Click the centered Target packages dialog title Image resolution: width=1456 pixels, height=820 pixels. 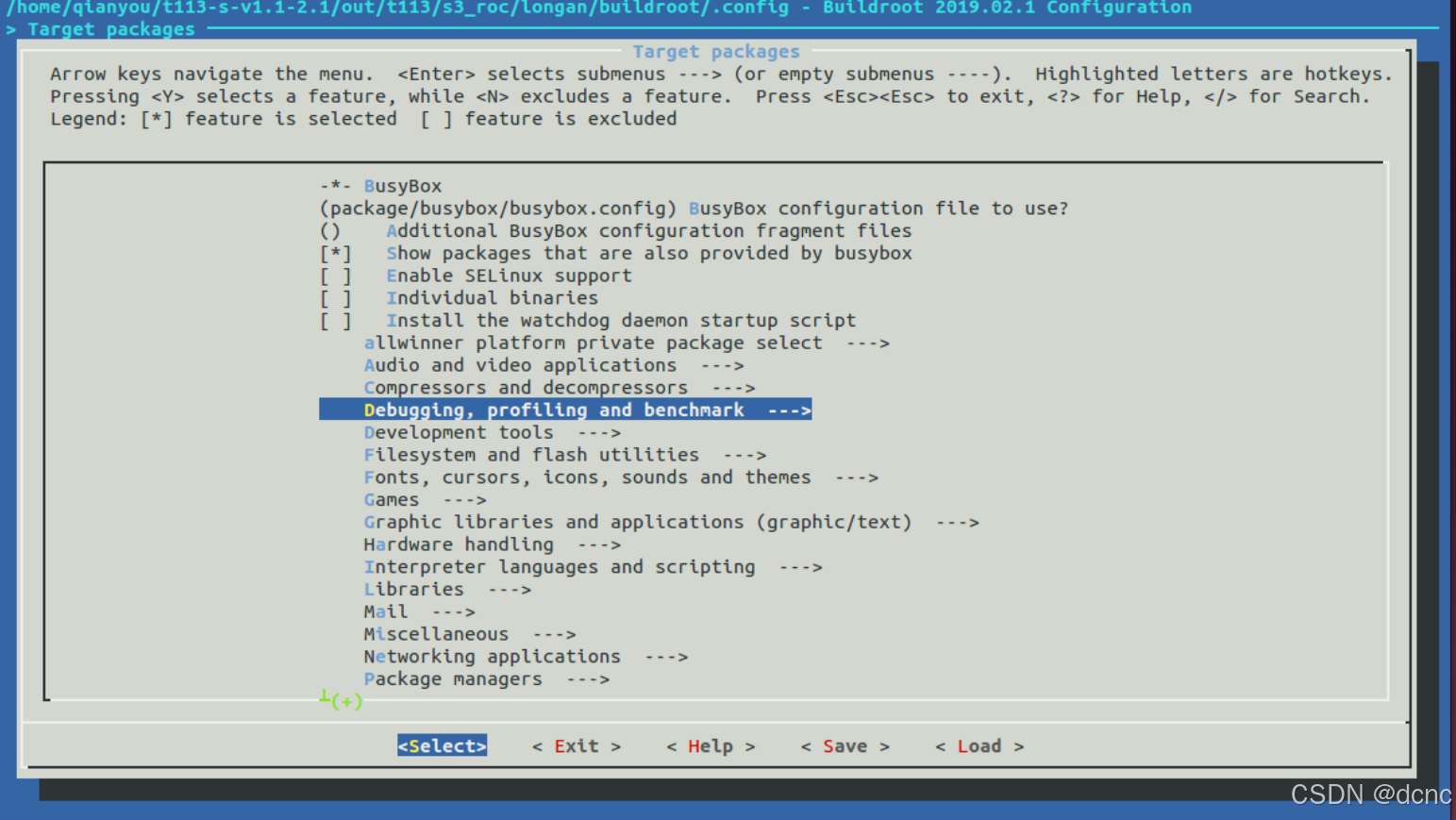click(716, 52)
